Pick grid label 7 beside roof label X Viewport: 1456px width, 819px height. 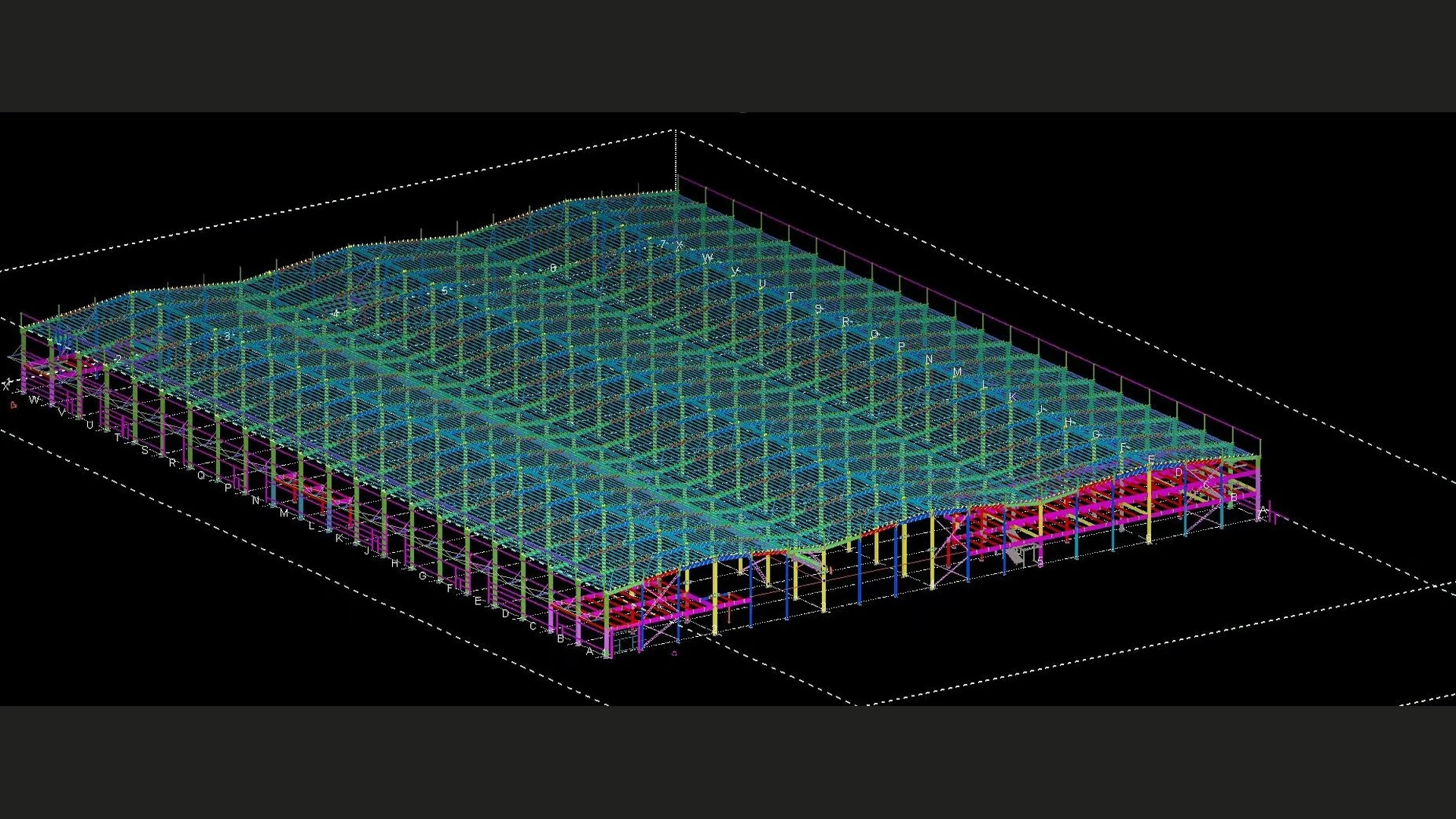point(662,244)
